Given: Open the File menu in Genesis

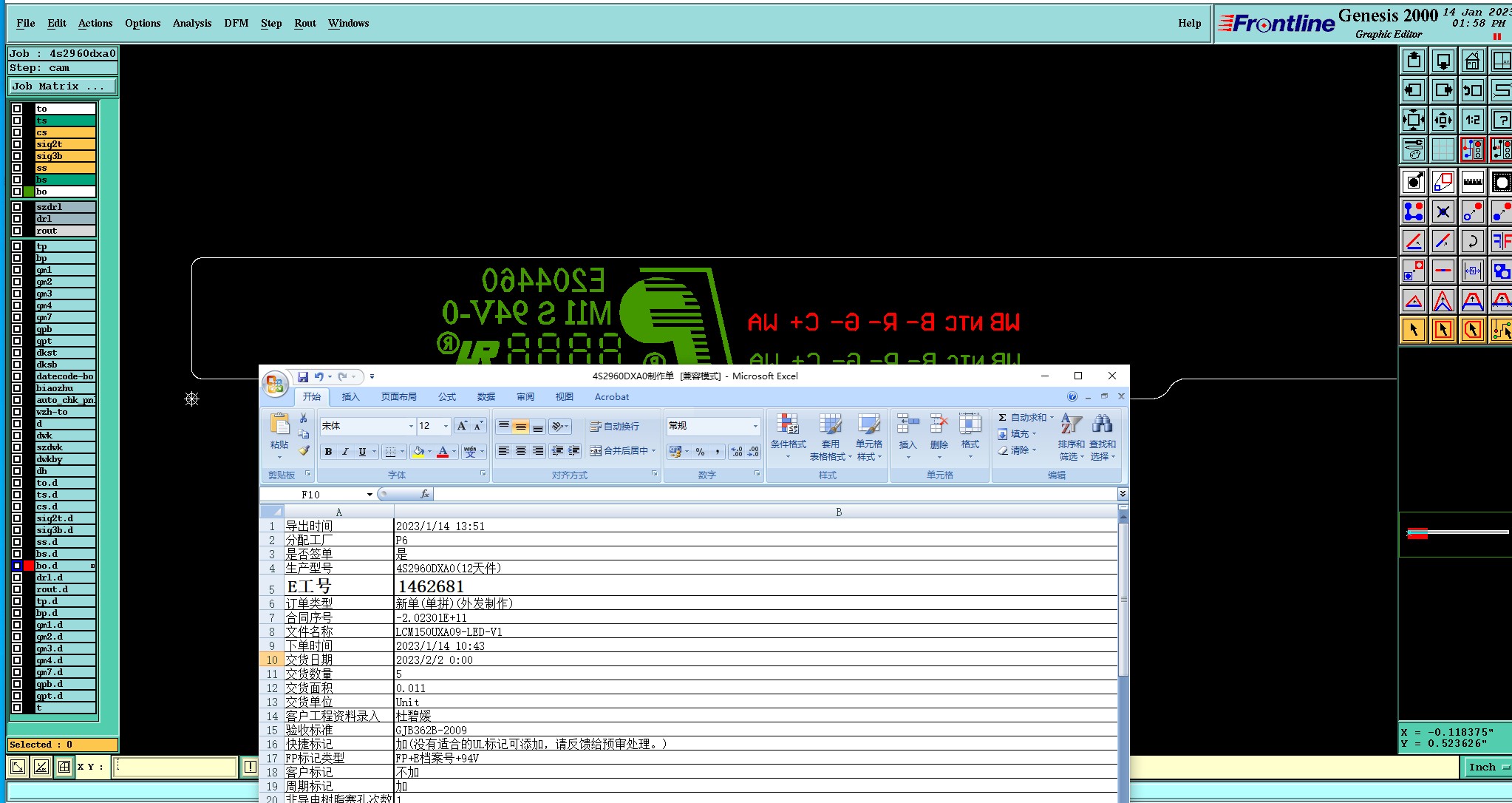Looking at the screenshot, I should (x=26, y=24).
